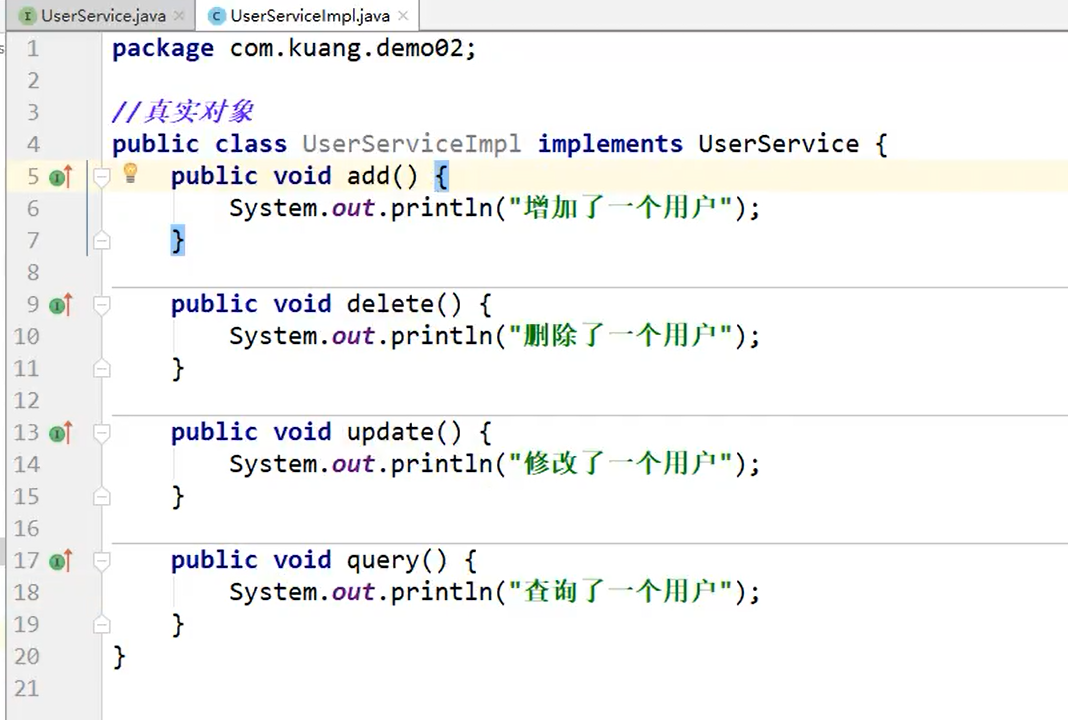This screenshot has height=720, width=1068.
Task: Switch to the UserService.java tab
Action: [x=103, y=16]
